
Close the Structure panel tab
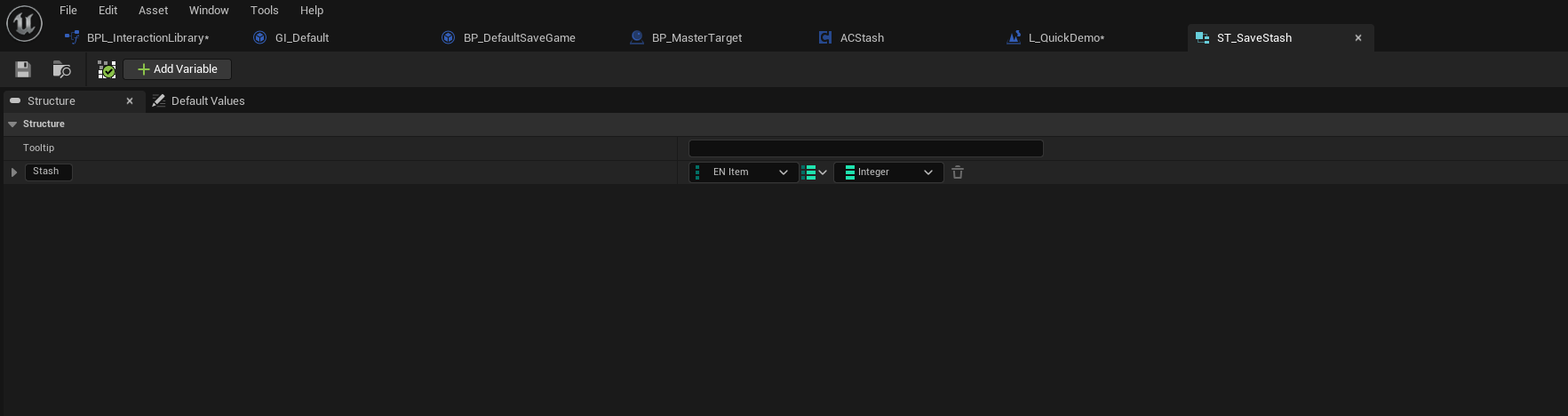click(x=130, y=101)
